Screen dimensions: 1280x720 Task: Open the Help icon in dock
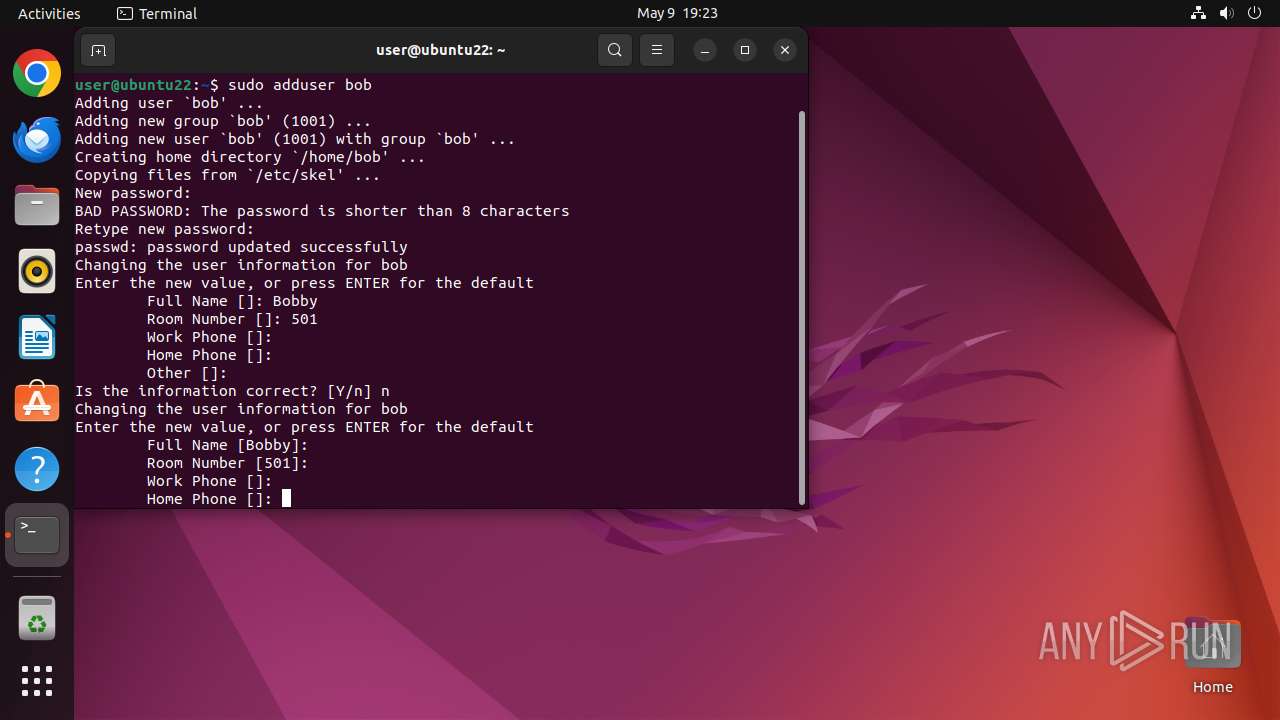tap(37, 469)
